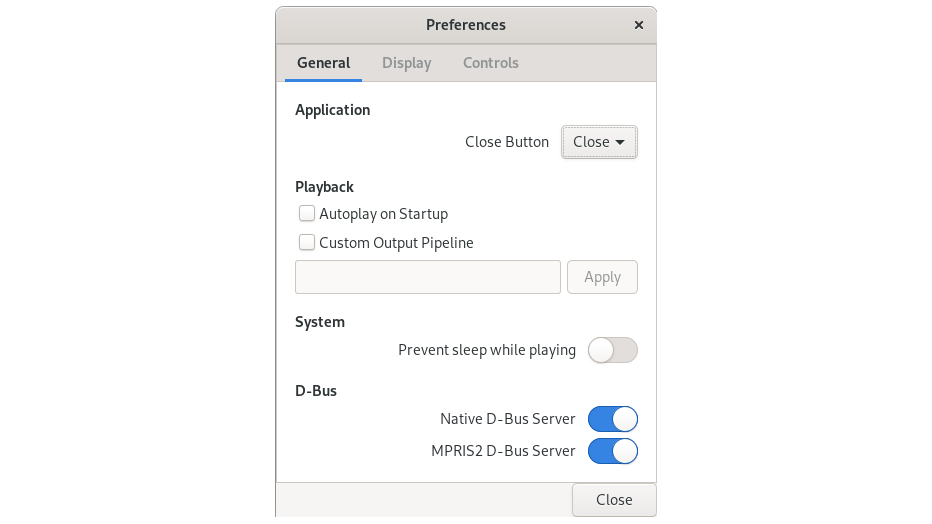Check the Custom Output Pipeline box
This screenshot has height=524, width=932.
(x=308, y=243)
